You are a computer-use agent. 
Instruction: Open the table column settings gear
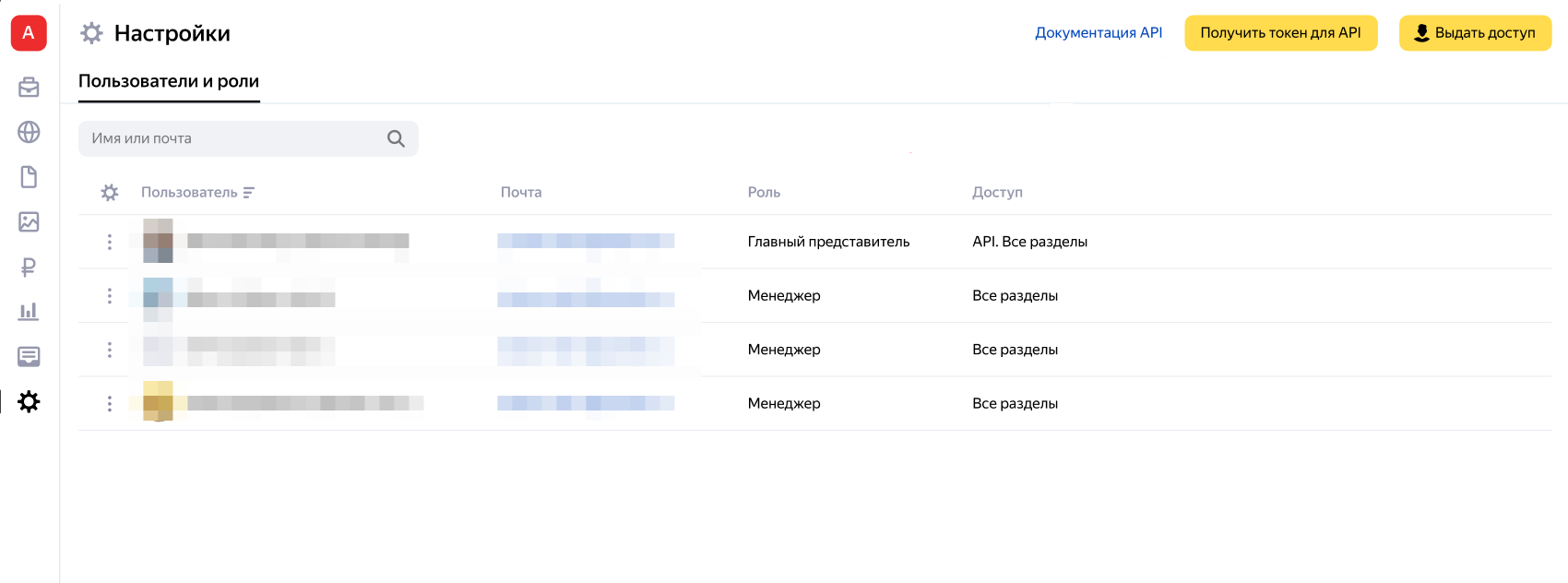pos(110,192)
